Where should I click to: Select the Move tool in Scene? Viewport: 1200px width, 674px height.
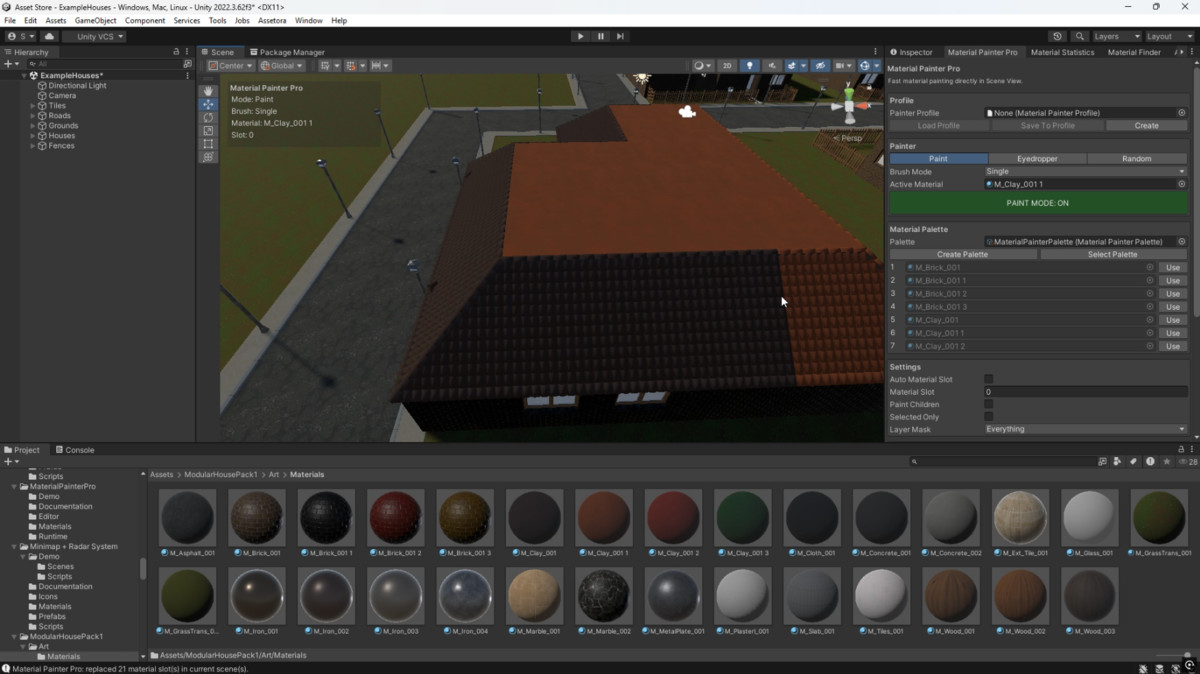[208, 104]
